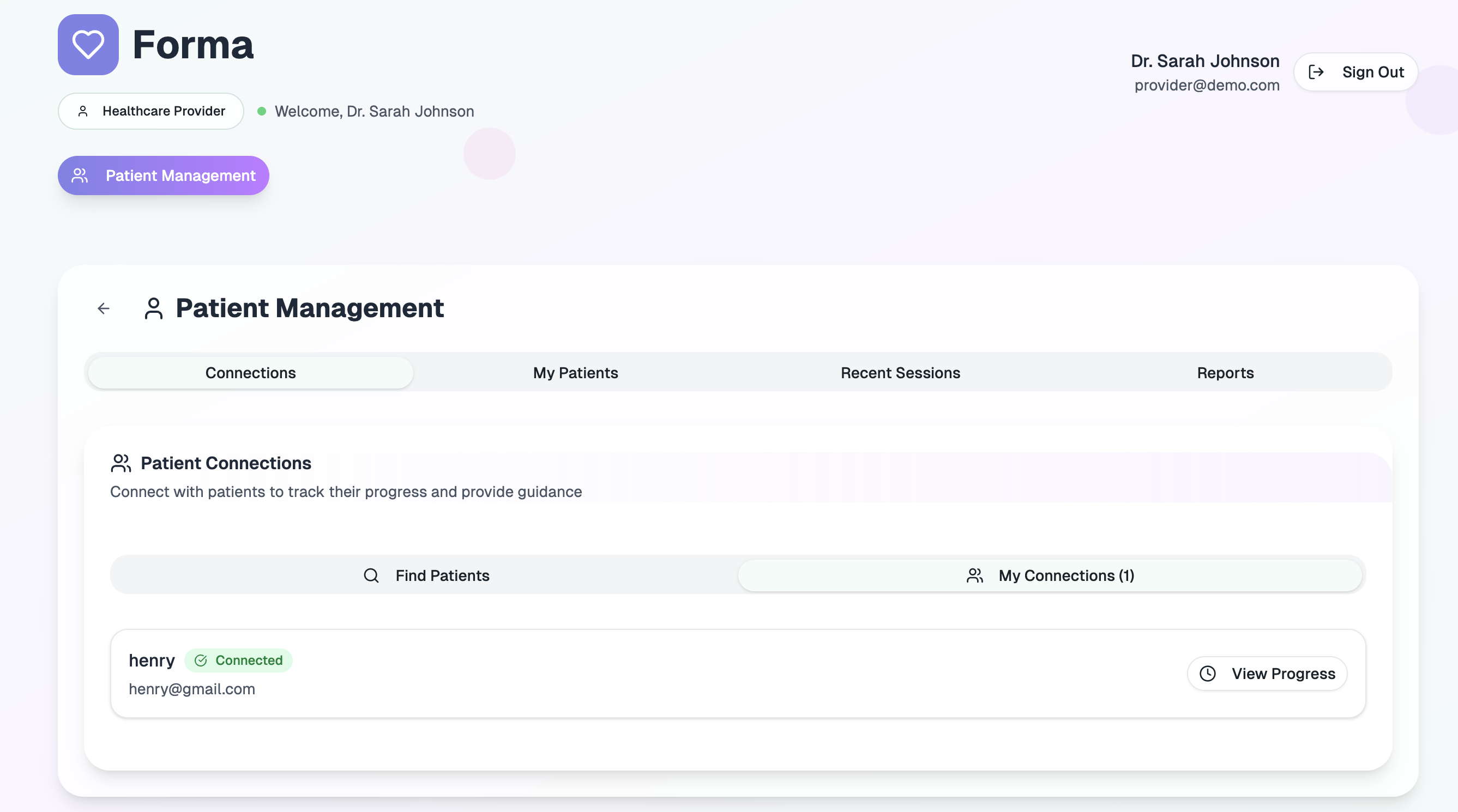Click the magnifier icon in Find Patients

coord(371,575)
